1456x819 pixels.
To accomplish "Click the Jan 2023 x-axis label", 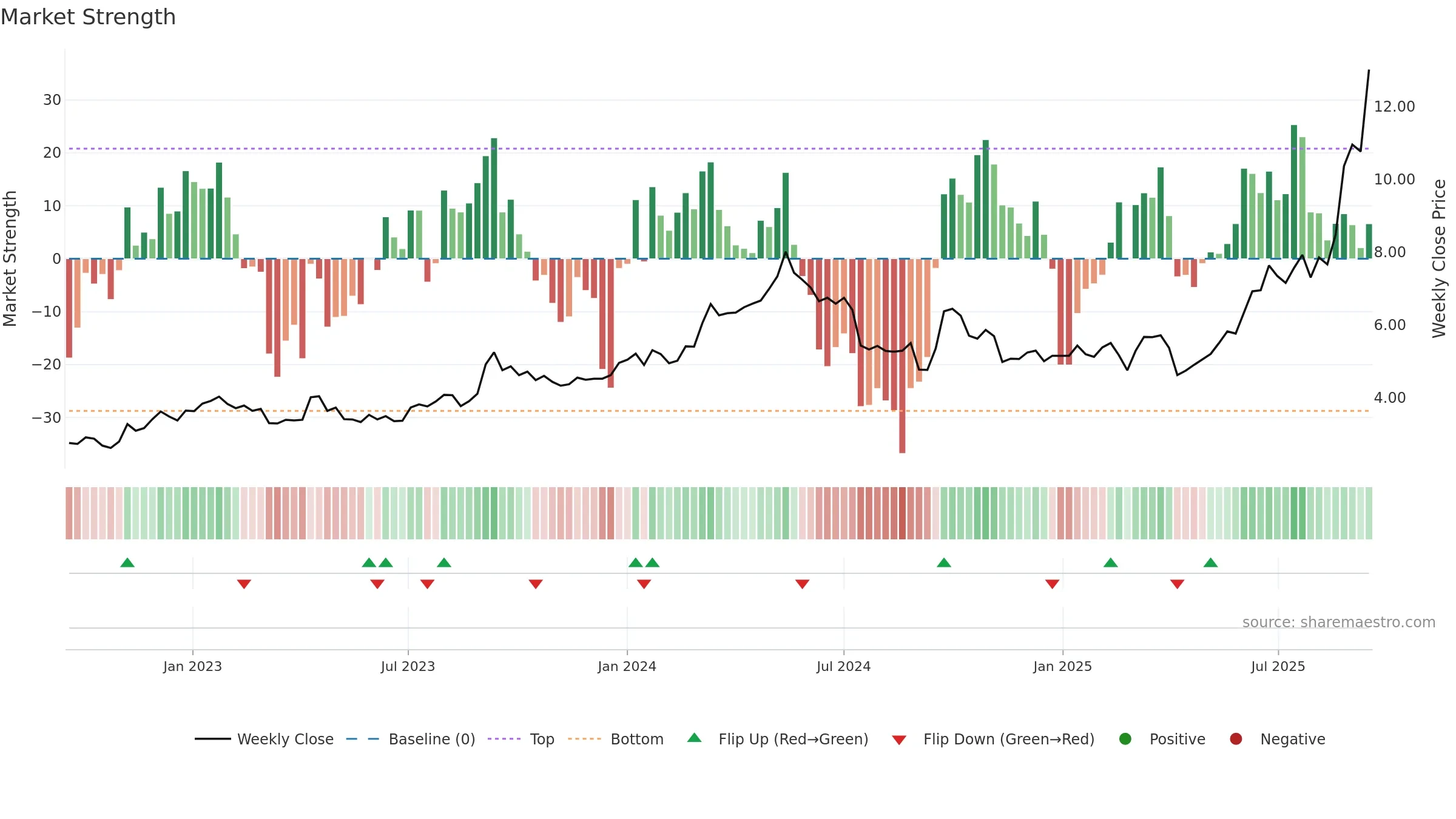I will [x=192, y=666].
